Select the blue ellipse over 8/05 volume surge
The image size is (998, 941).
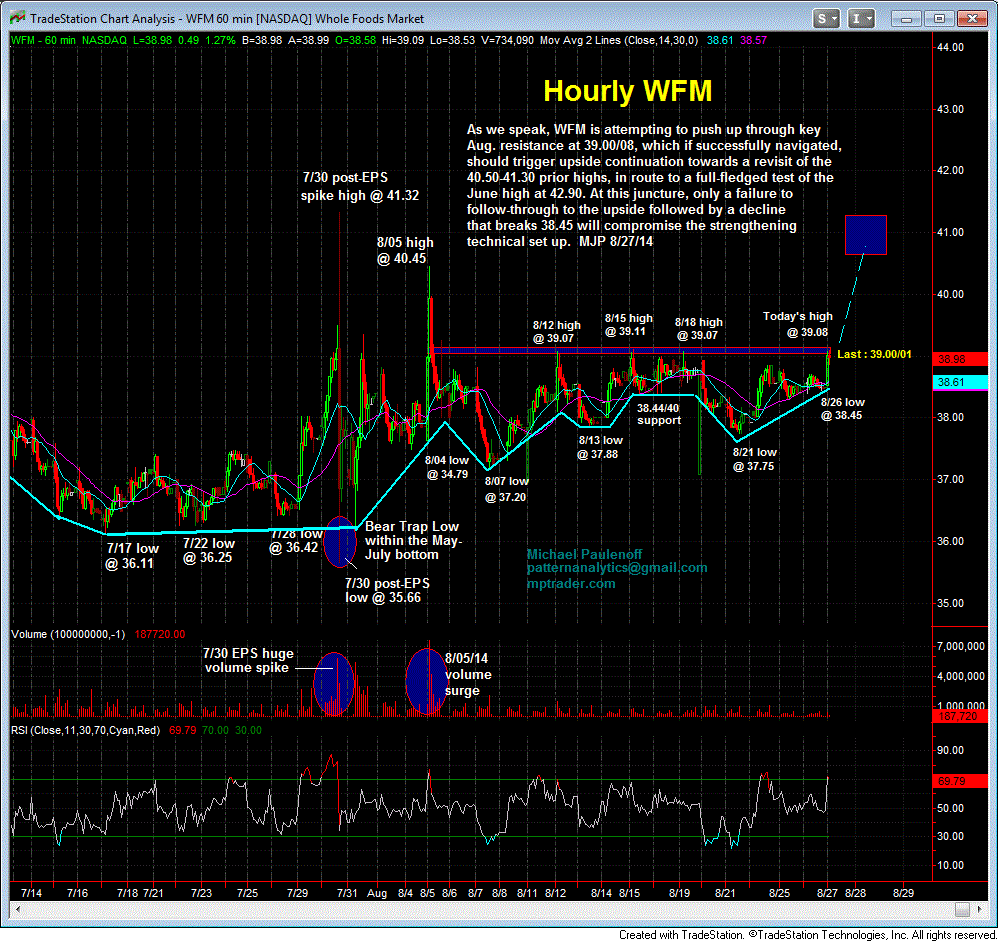click(x=427, y=681)
